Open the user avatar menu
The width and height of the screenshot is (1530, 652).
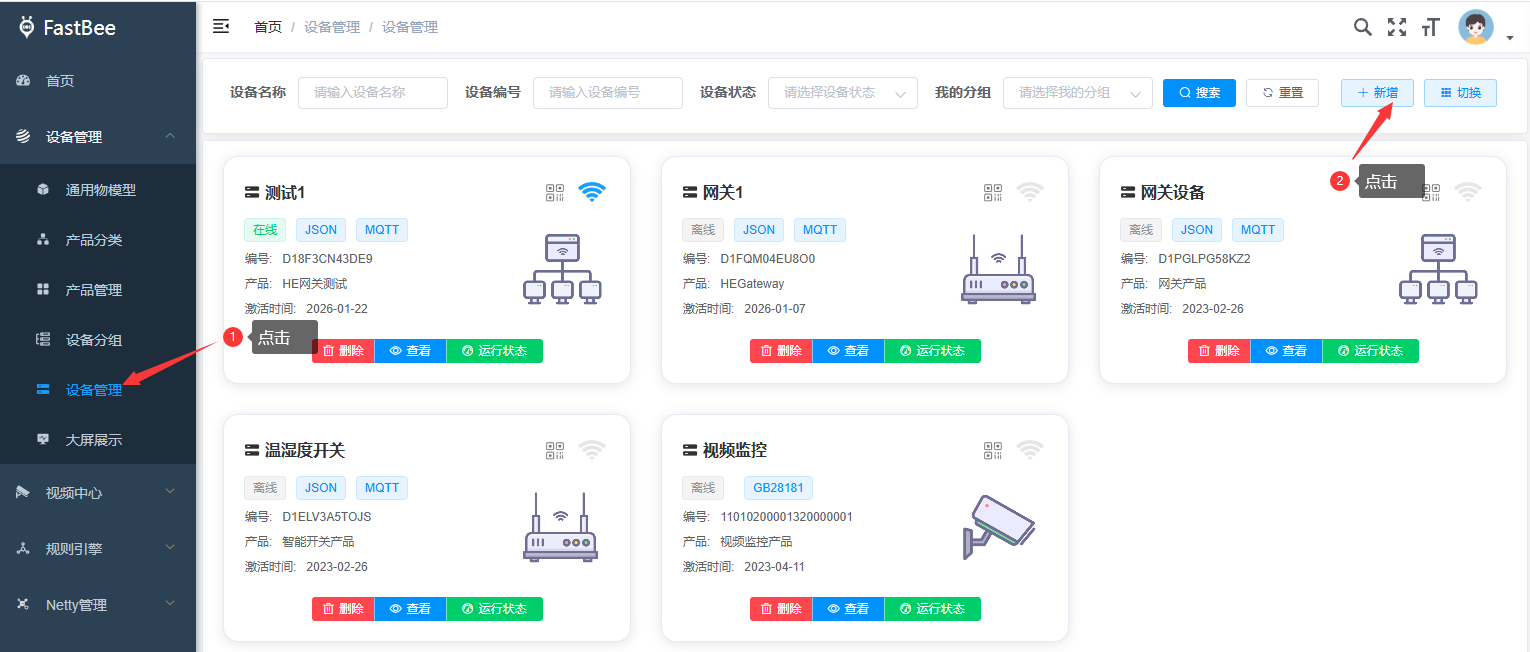point(1475,26)
